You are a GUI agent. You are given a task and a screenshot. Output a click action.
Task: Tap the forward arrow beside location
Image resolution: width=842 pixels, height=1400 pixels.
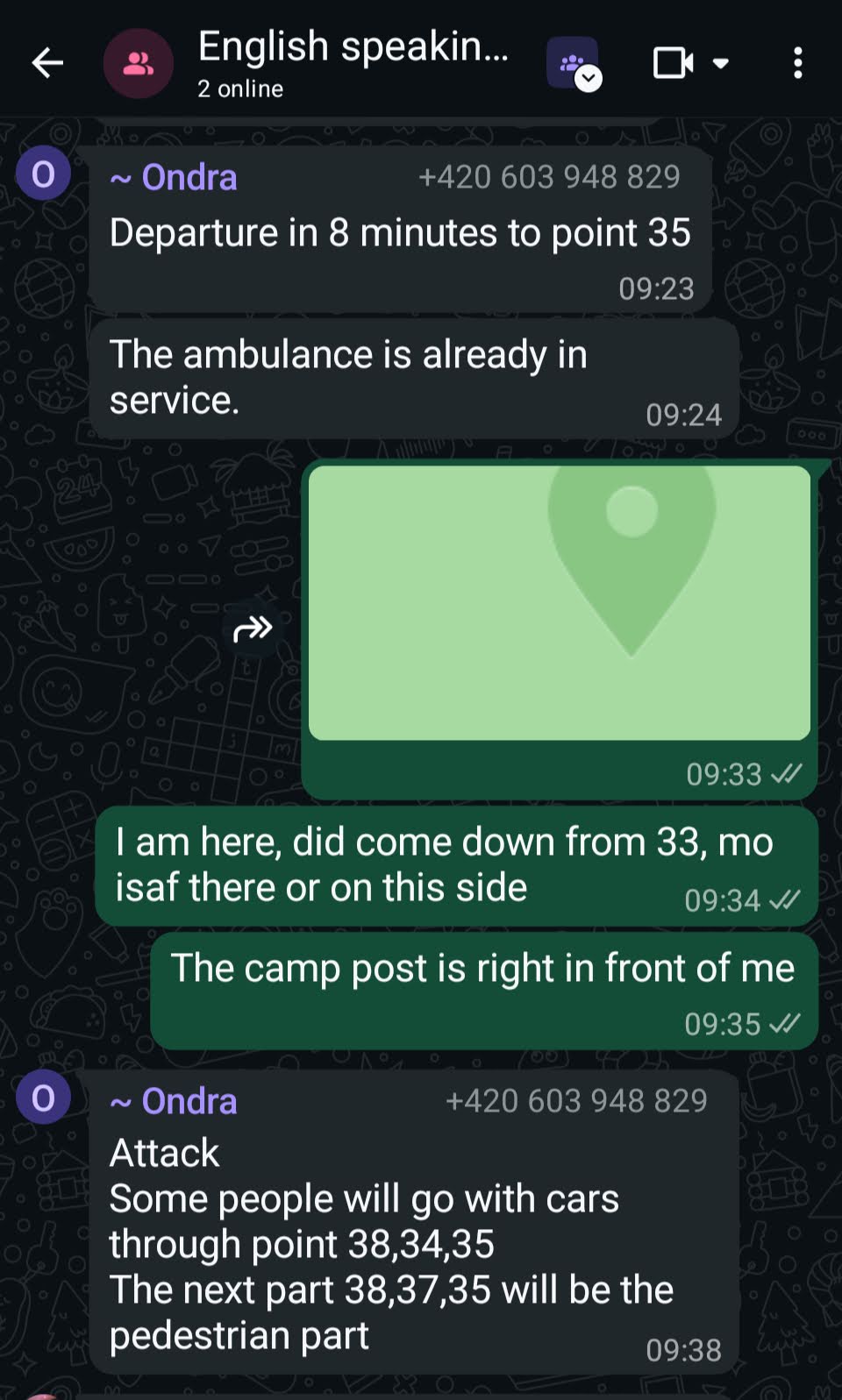pos(253,628)
